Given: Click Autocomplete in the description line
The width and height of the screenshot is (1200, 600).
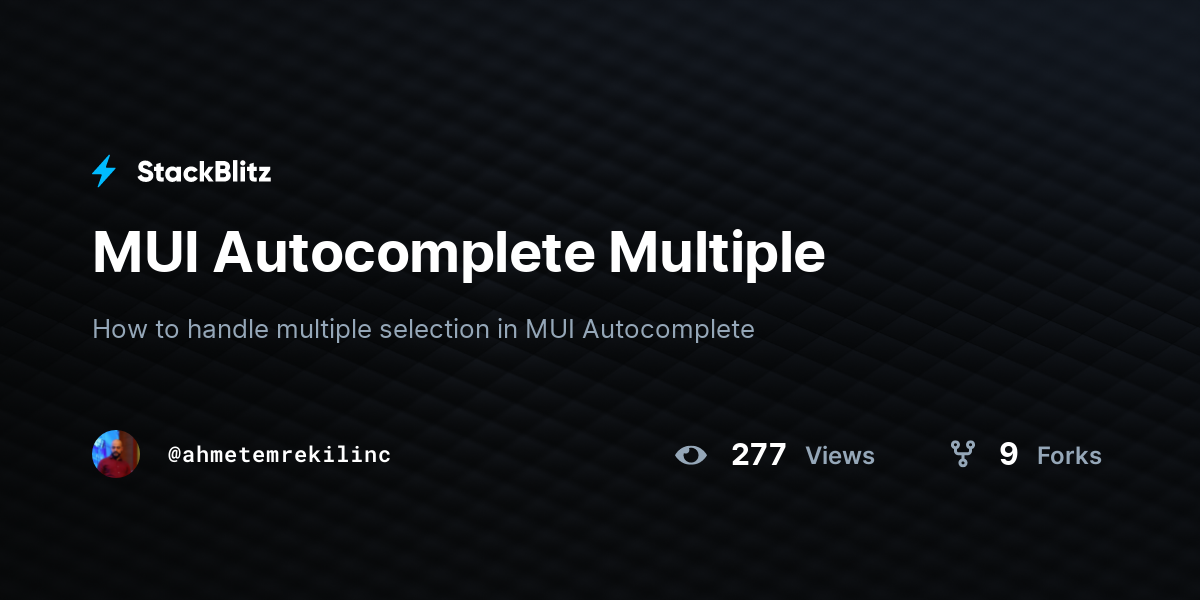Looking at the screenshot, I should 668,329.
